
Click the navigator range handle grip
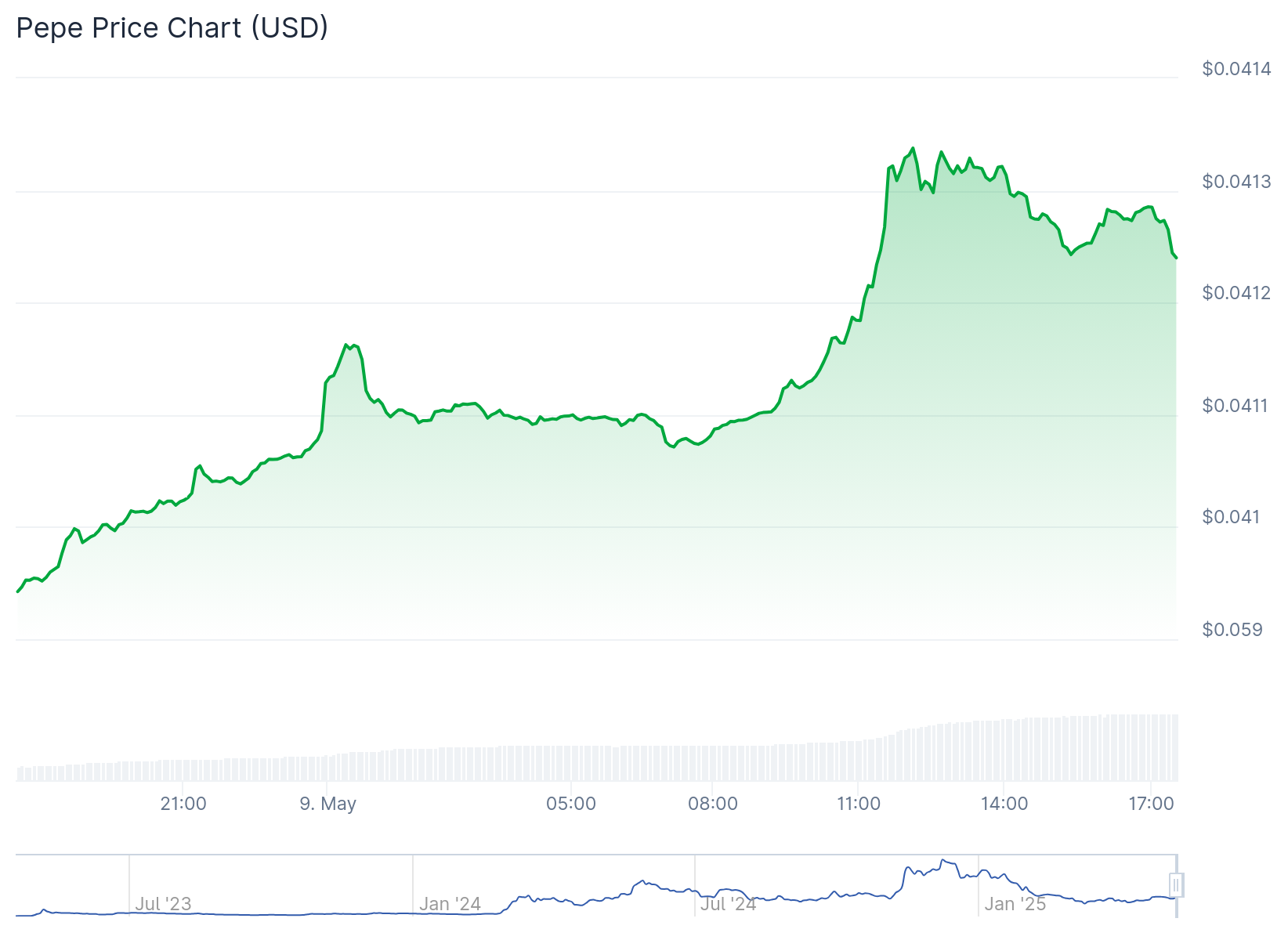1175,885
